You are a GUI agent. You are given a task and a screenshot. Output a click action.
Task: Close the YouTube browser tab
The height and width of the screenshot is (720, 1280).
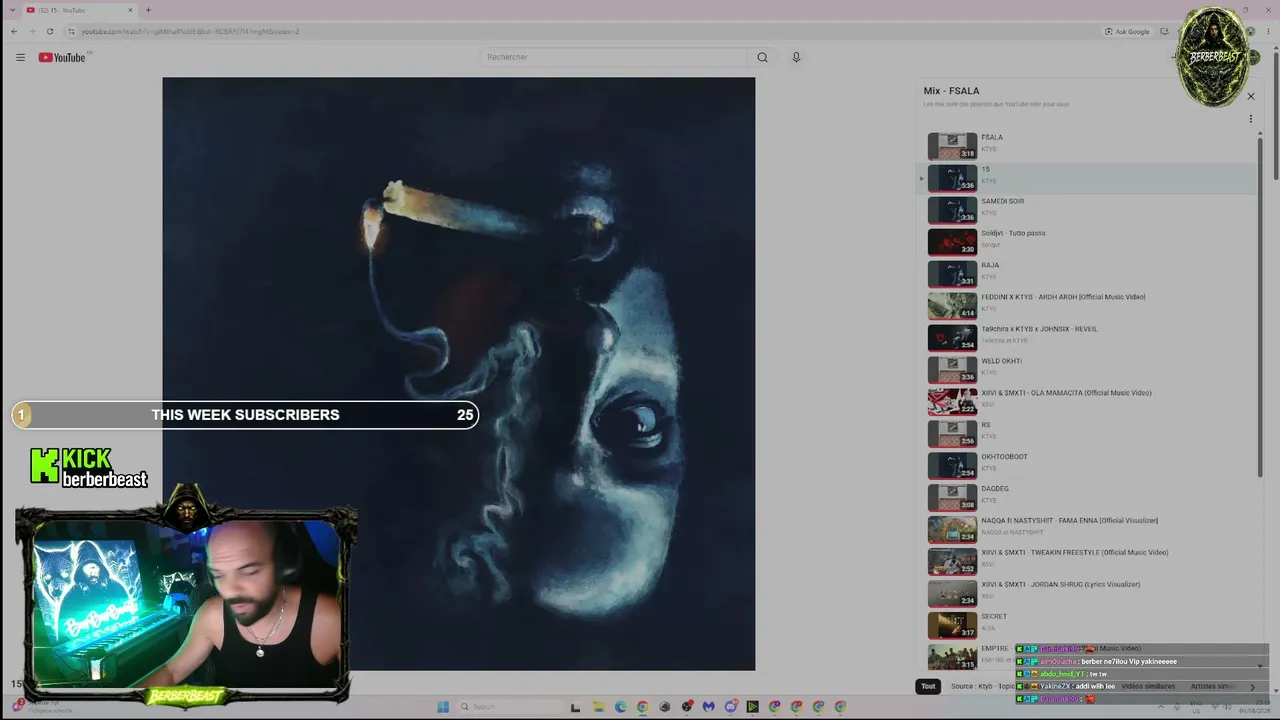(x=130, y=10)
